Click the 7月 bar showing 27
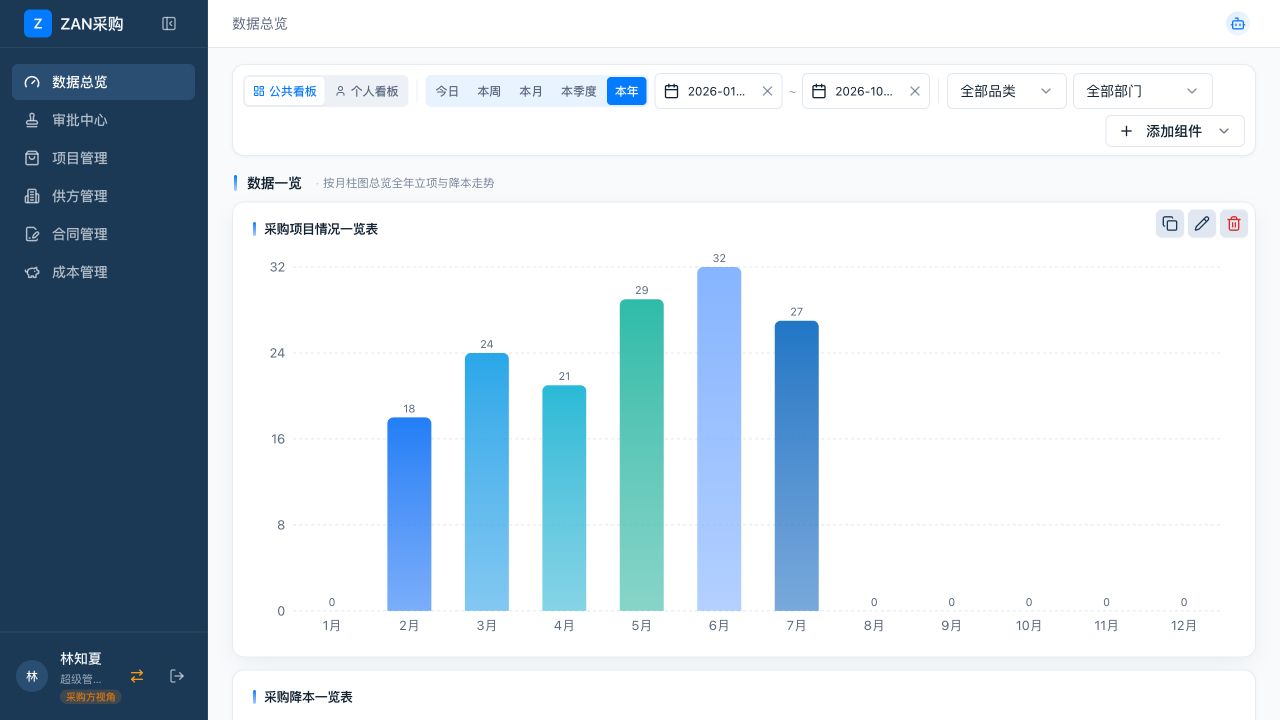1280x720 pixels. [x=797, y=466]
